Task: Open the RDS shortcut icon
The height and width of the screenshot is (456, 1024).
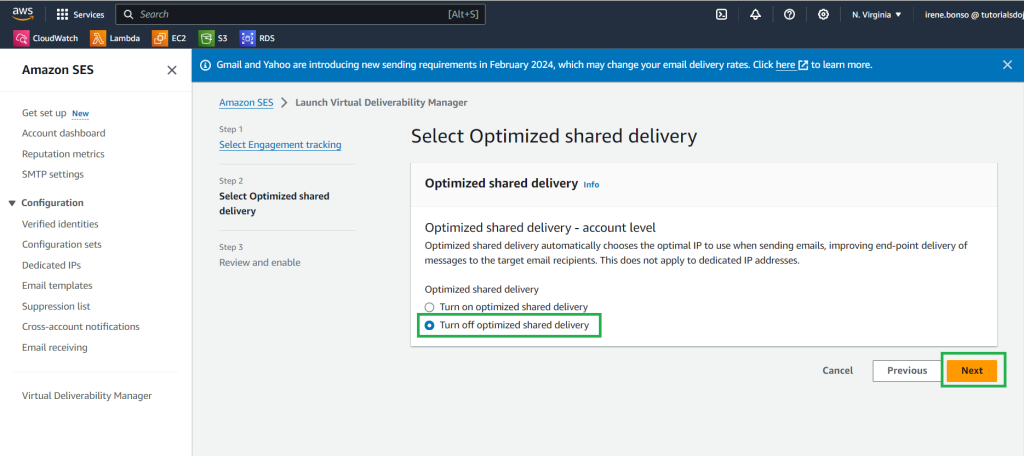Action: point(248,39)
